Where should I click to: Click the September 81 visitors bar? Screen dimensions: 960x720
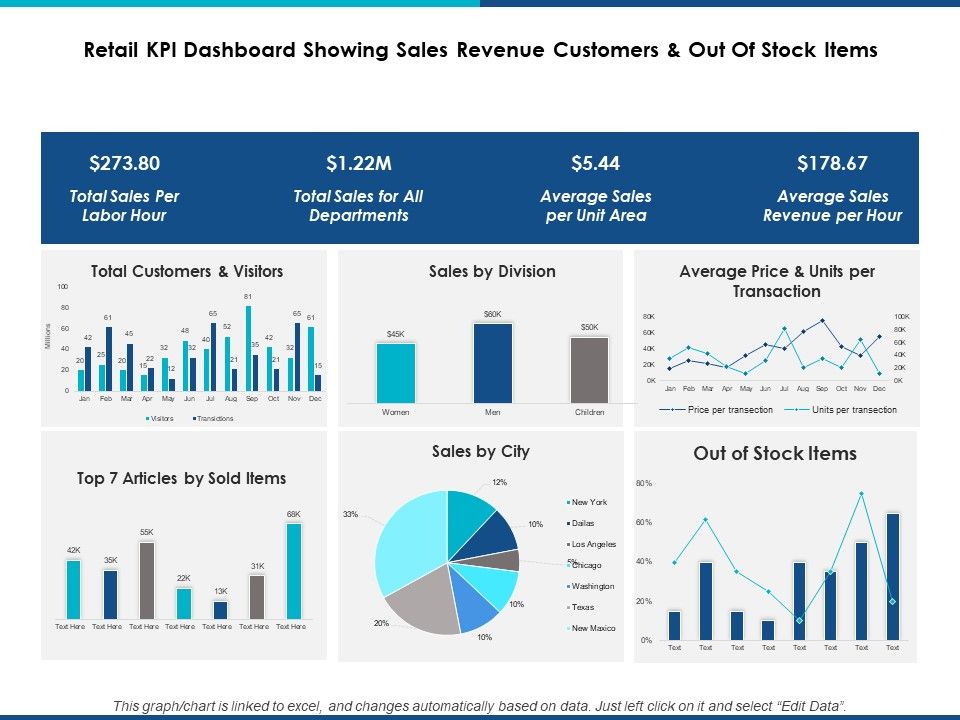(x=249, y=348)
